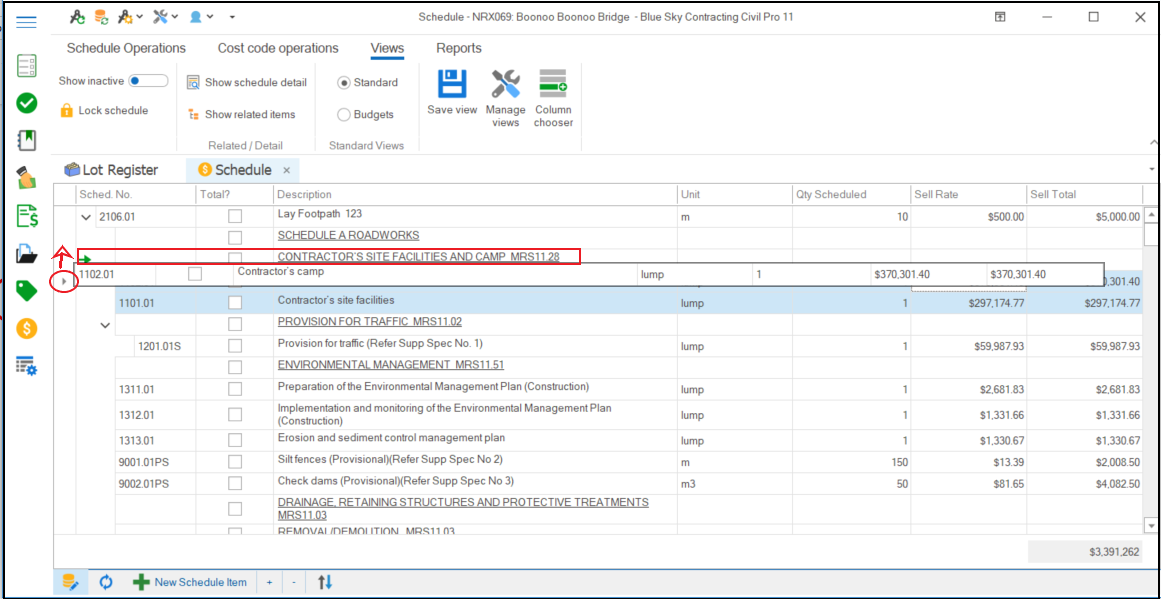Open the orange dollar coin sidebar icon

coord(27,329)
